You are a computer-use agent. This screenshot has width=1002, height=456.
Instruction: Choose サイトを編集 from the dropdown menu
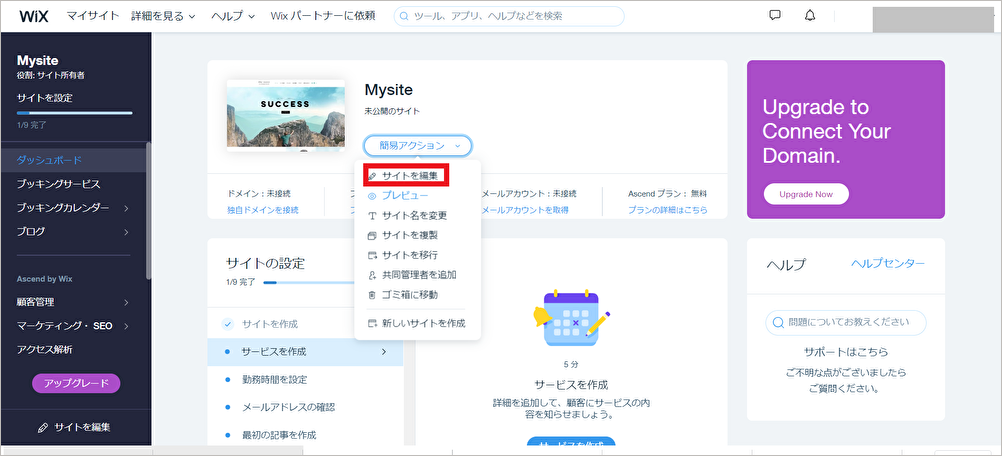(x=410, y=176)
